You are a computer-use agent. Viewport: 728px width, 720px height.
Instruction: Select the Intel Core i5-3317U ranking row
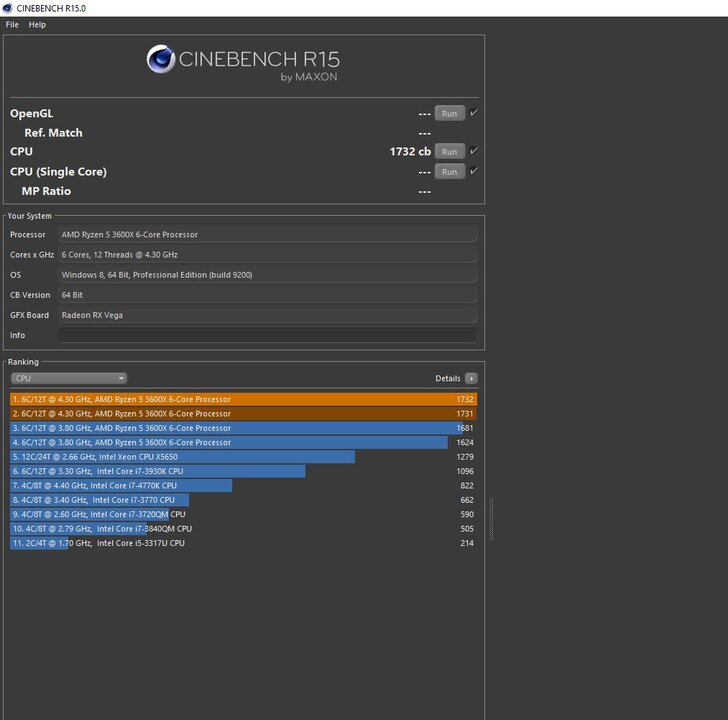[x=243, y=543]
